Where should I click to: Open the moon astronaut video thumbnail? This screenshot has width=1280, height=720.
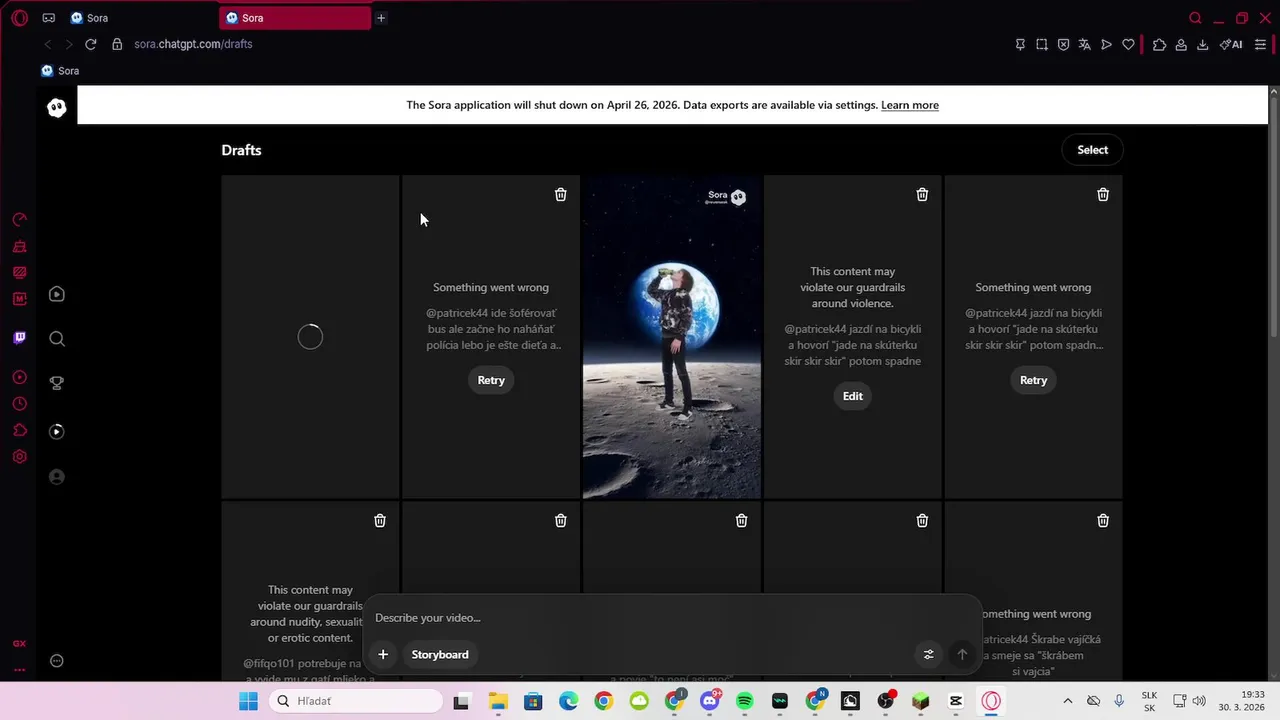(x=672, y=337)
